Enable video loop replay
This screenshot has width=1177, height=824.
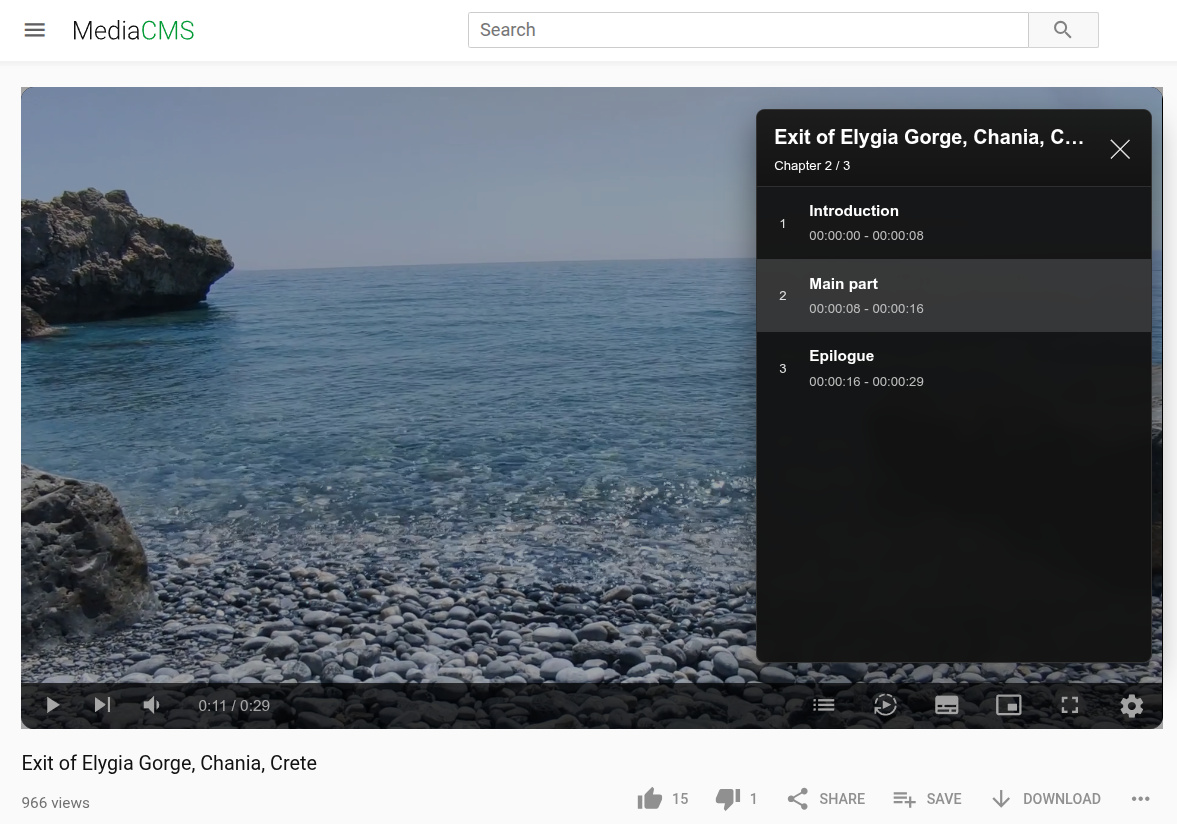click(x=885, y=705)
